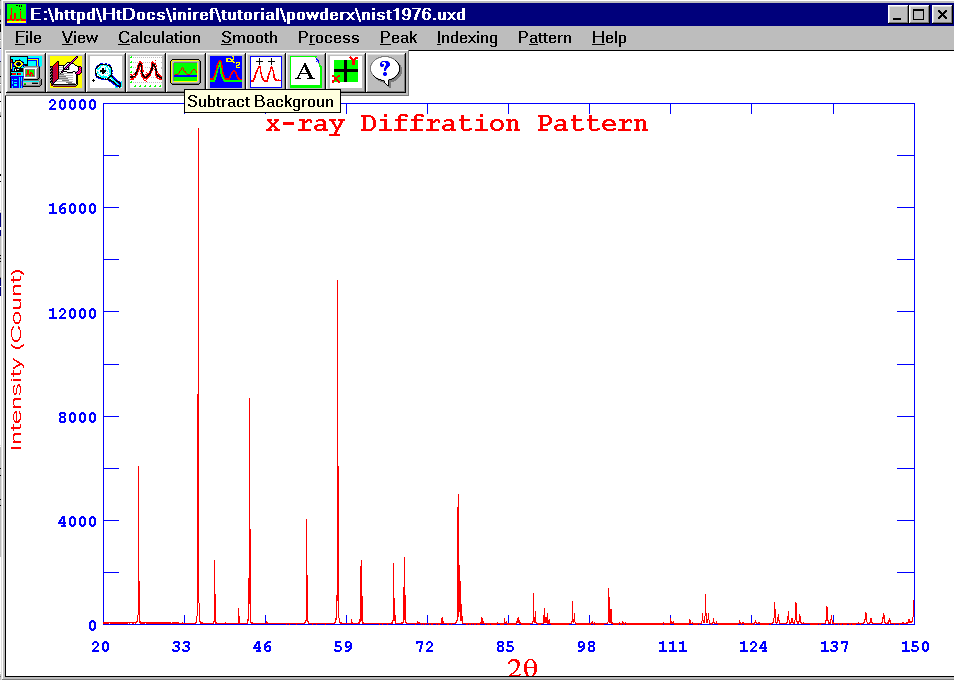
Task: Open the File menu
Action: [x=28, y=38]
